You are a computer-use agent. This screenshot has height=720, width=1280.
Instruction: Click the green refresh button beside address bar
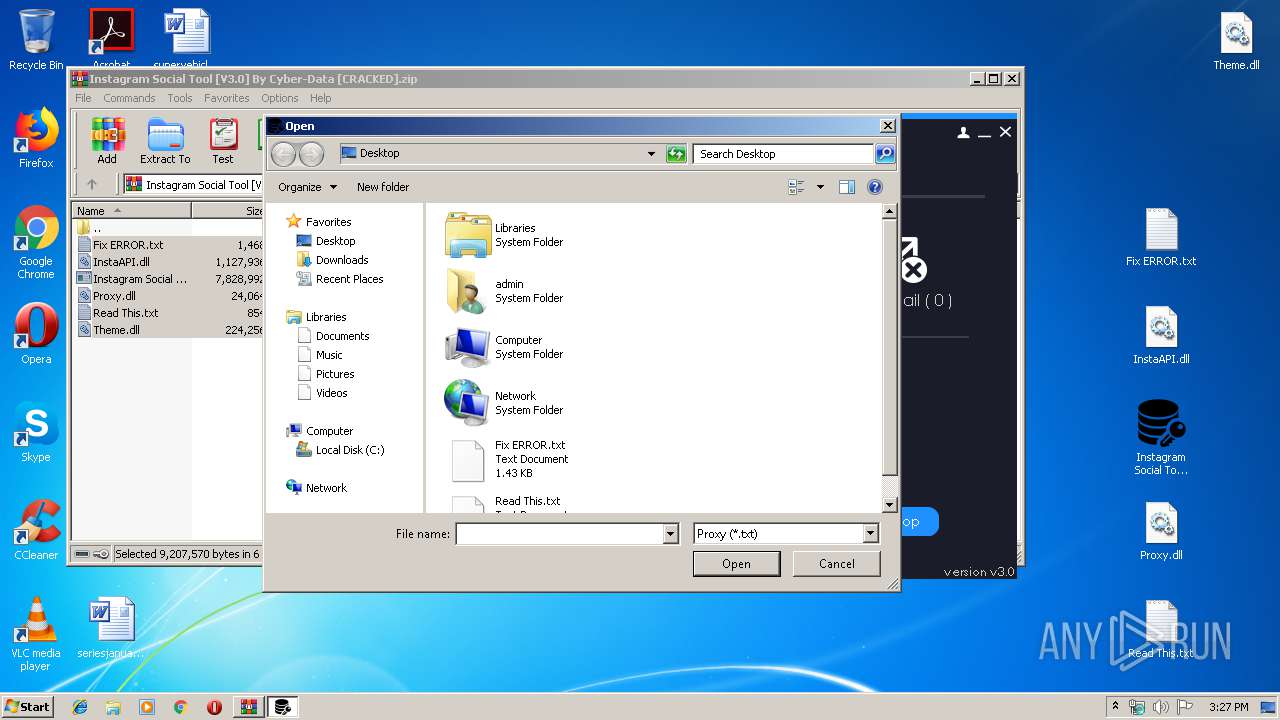(677, 154)
